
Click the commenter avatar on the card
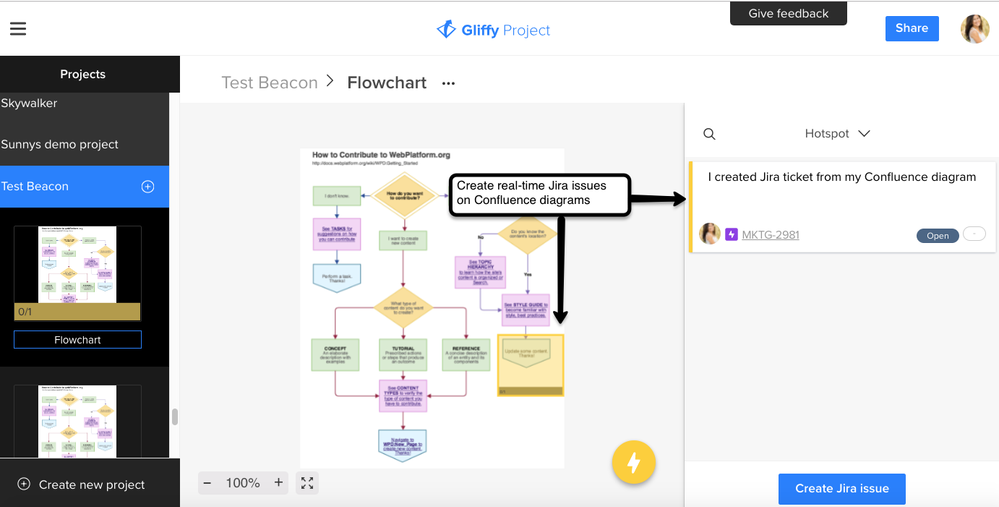(710, 234)
